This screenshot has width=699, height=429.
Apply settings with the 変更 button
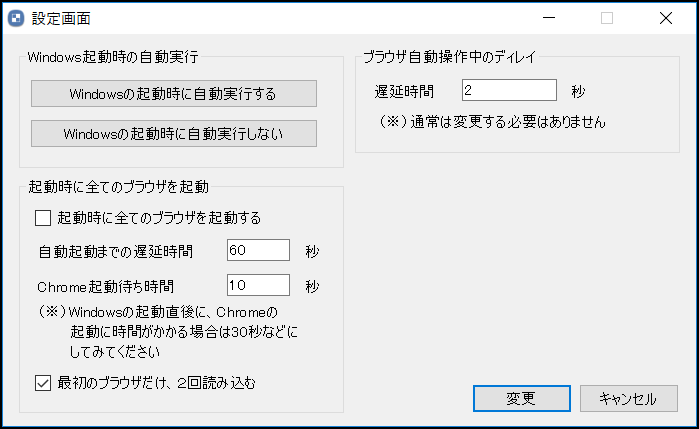[x=521, y=398]
